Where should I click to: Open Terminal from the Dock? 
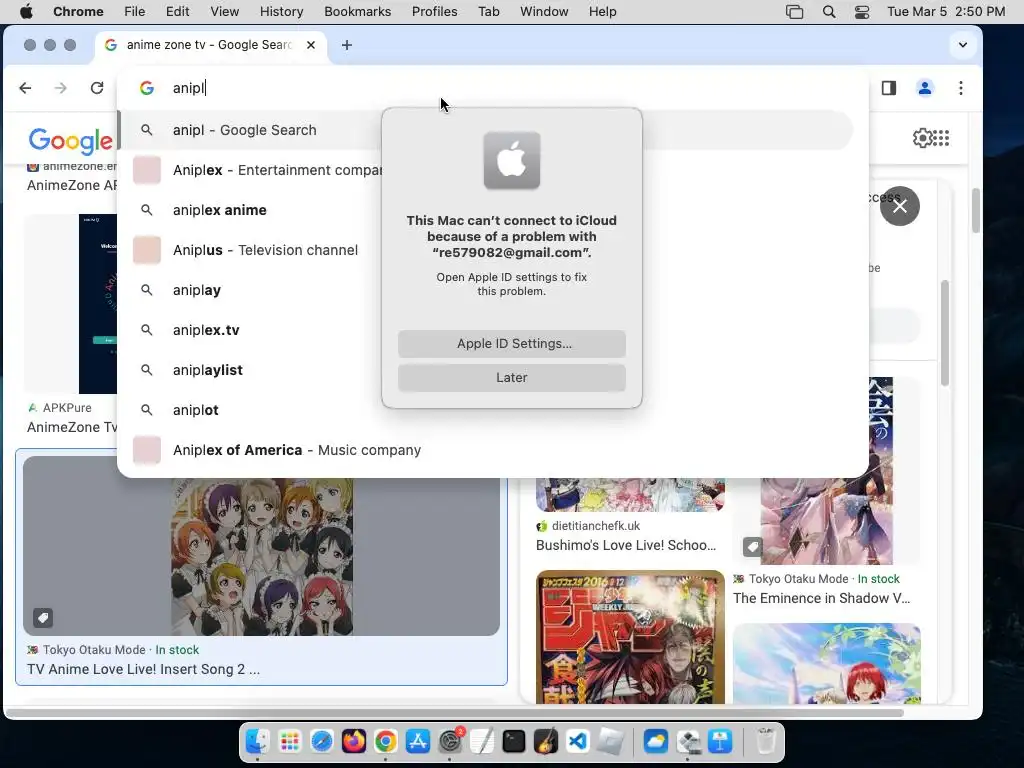[514, 742]
